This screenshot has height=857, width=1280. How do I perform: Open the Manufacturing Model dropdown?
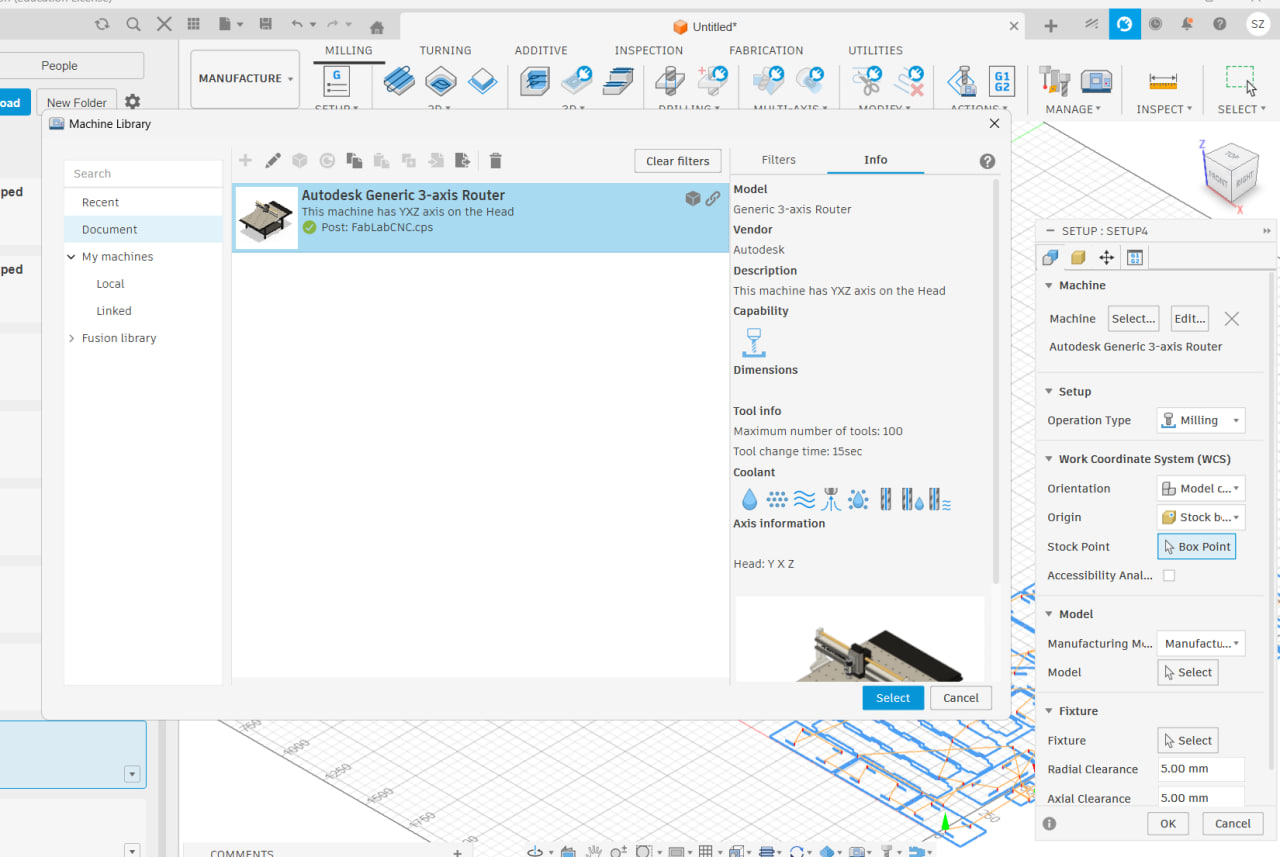1201,644
